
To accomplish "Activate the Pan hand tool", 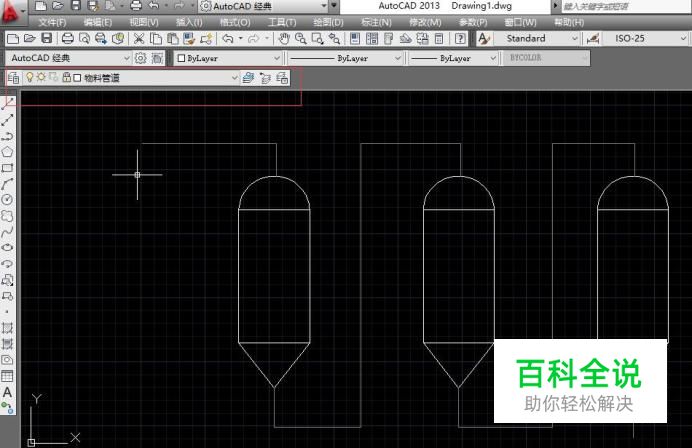I will [284, 39].
